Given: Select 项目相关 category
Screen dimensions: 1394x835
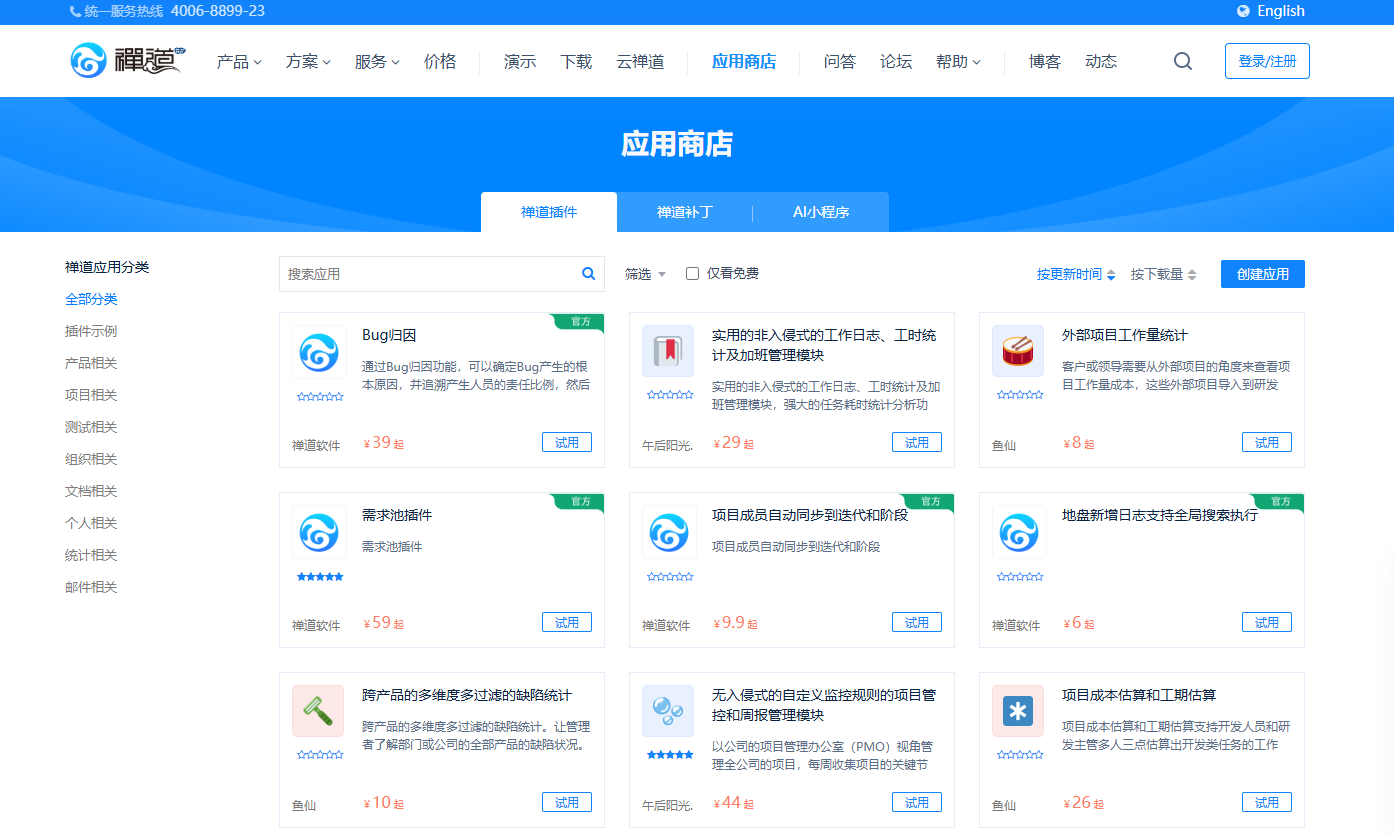Looking at the screenshot, I should click(91, 395).
